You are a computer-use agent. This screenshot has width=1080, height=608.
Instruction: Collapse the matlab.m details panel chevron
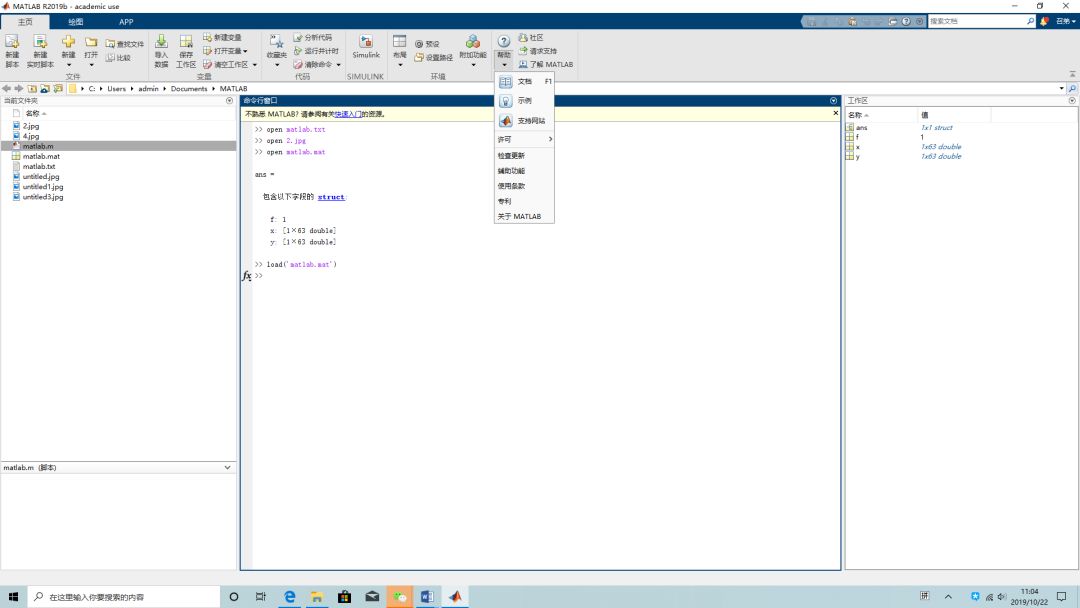point(227,468)
